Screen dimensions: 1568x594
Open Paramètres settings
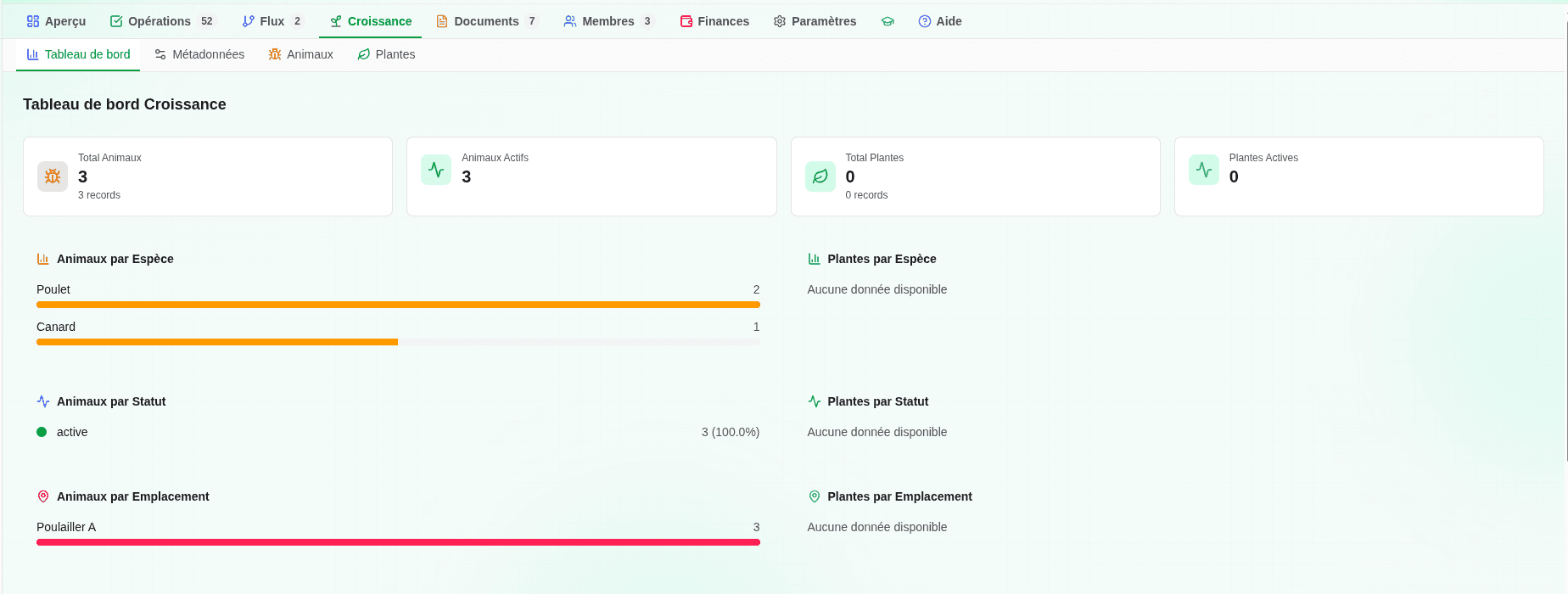click(x=815, y=21)
